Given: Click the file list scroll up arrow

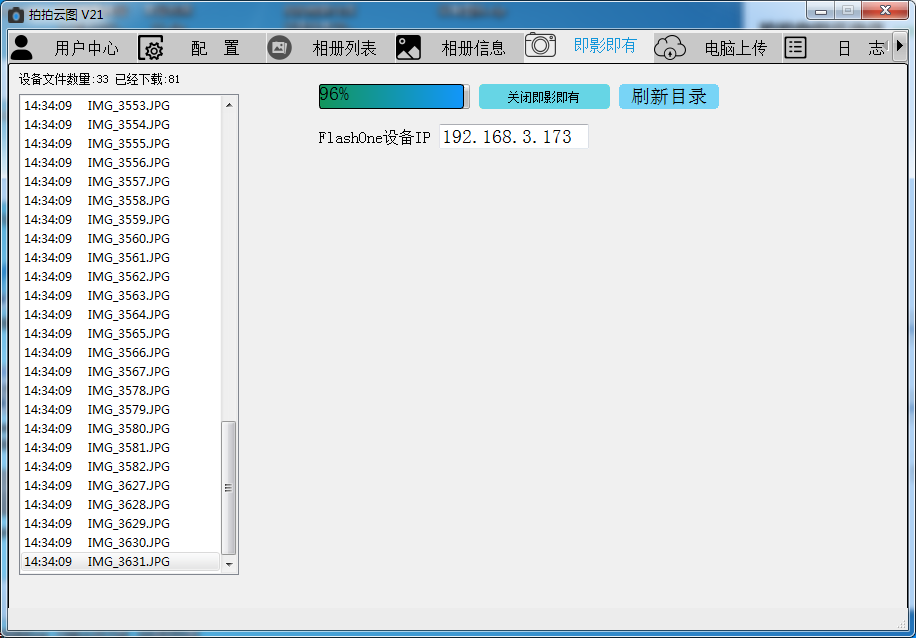Looking at the screenshot, I should point(229,105).
